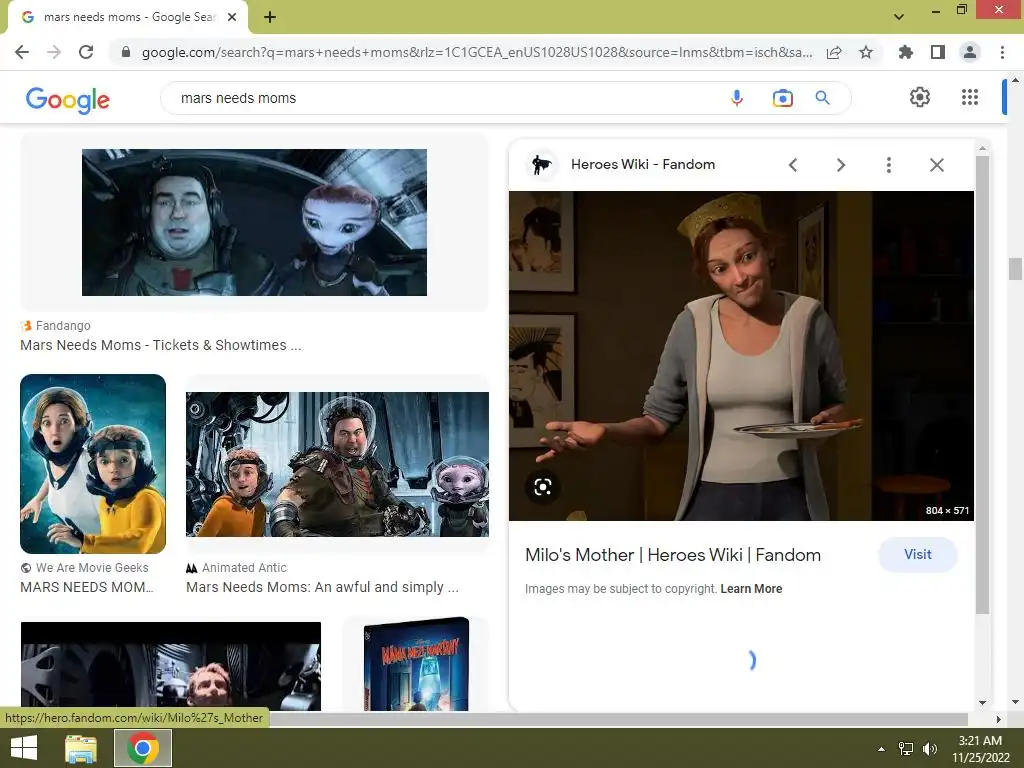Click the Google logo
1024x768 pixels.
[68, 99]
